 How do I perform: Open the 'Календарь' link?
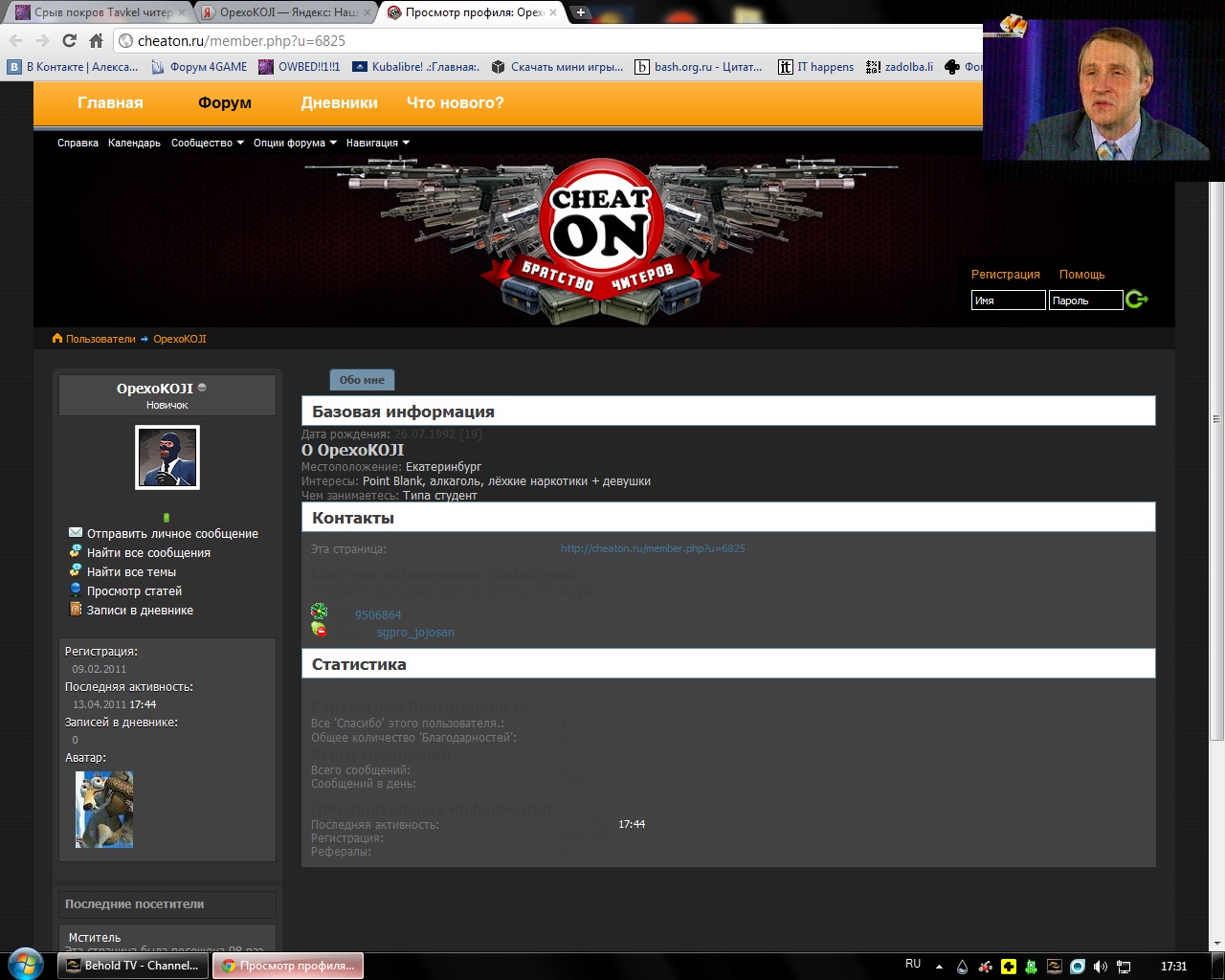coord(134,143)
